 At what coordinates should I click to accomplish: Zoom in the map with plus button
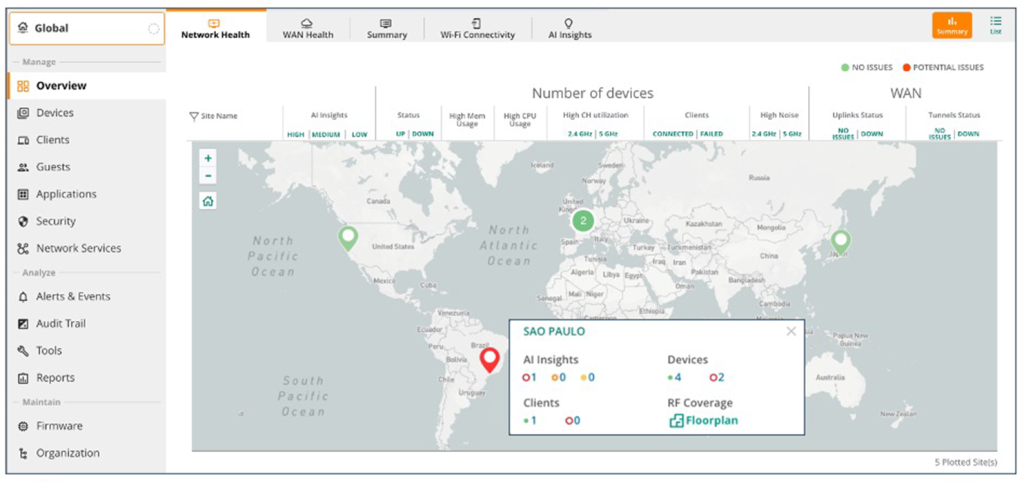pos(208,158)
